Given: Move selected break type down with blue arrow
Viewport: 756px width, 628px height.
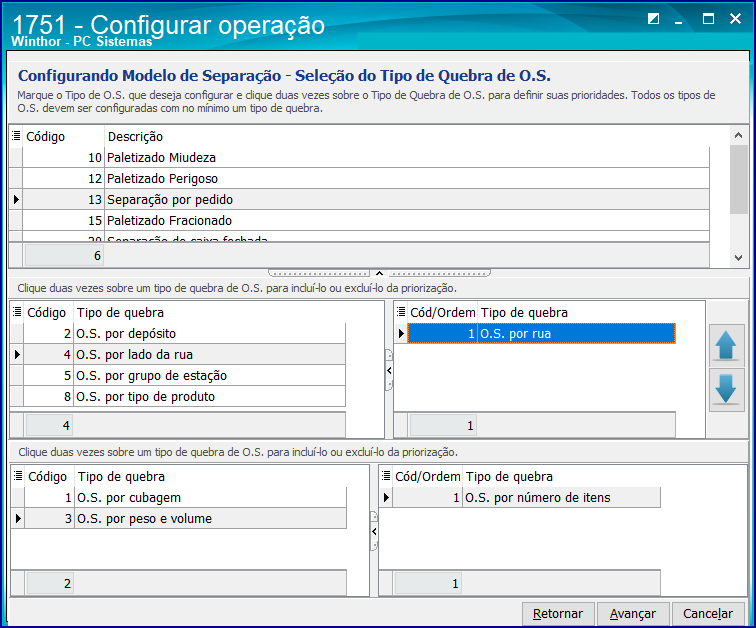Looking at the screenshot, I should 726,389.
